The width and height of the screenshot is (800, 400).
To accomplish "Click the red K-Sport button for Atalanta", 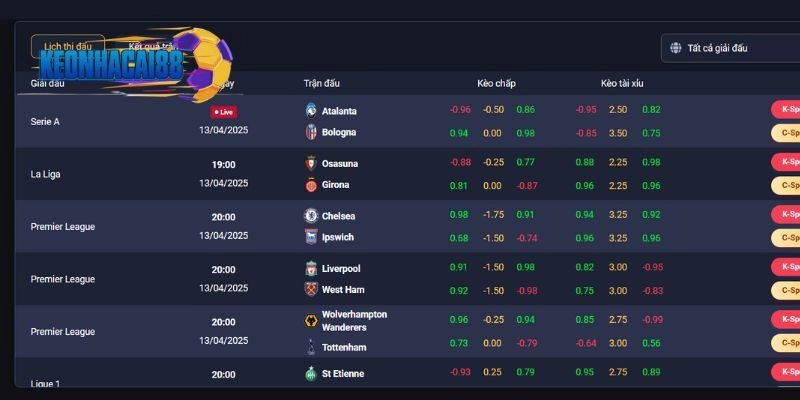I will [x=786, y=109].
